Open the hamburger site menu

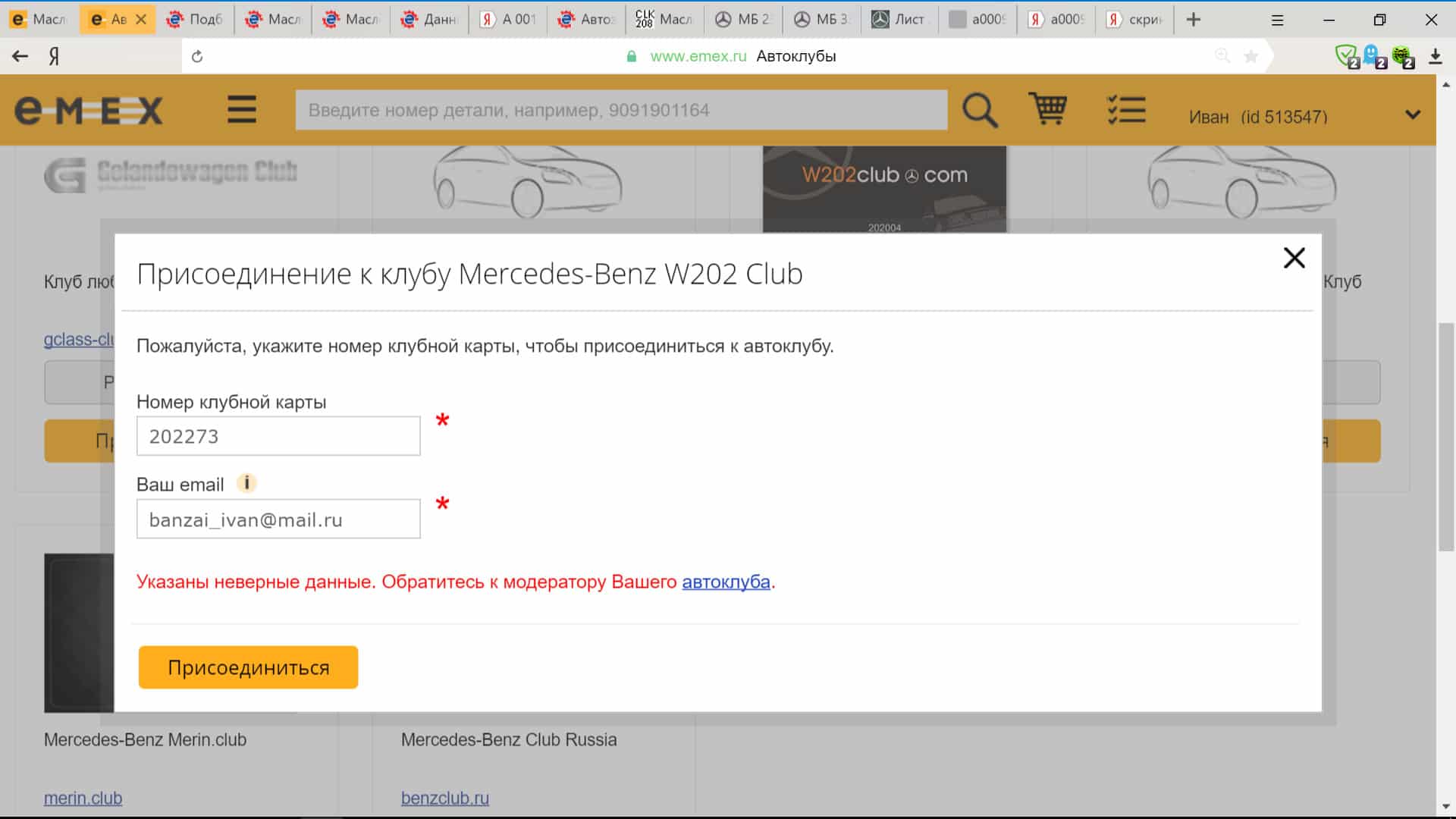pyautogui.click(x=241, y=110)
